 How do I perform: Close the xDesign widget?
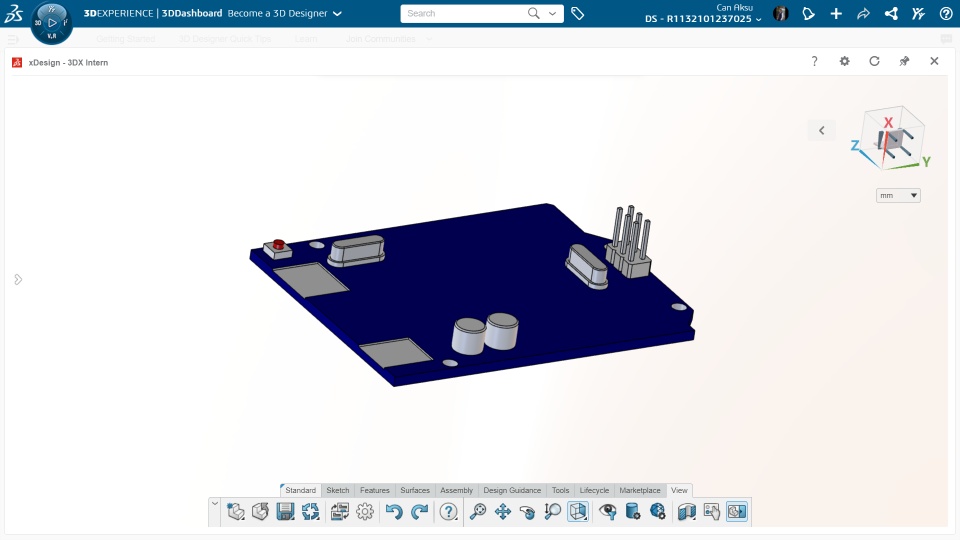coord(934,61)
